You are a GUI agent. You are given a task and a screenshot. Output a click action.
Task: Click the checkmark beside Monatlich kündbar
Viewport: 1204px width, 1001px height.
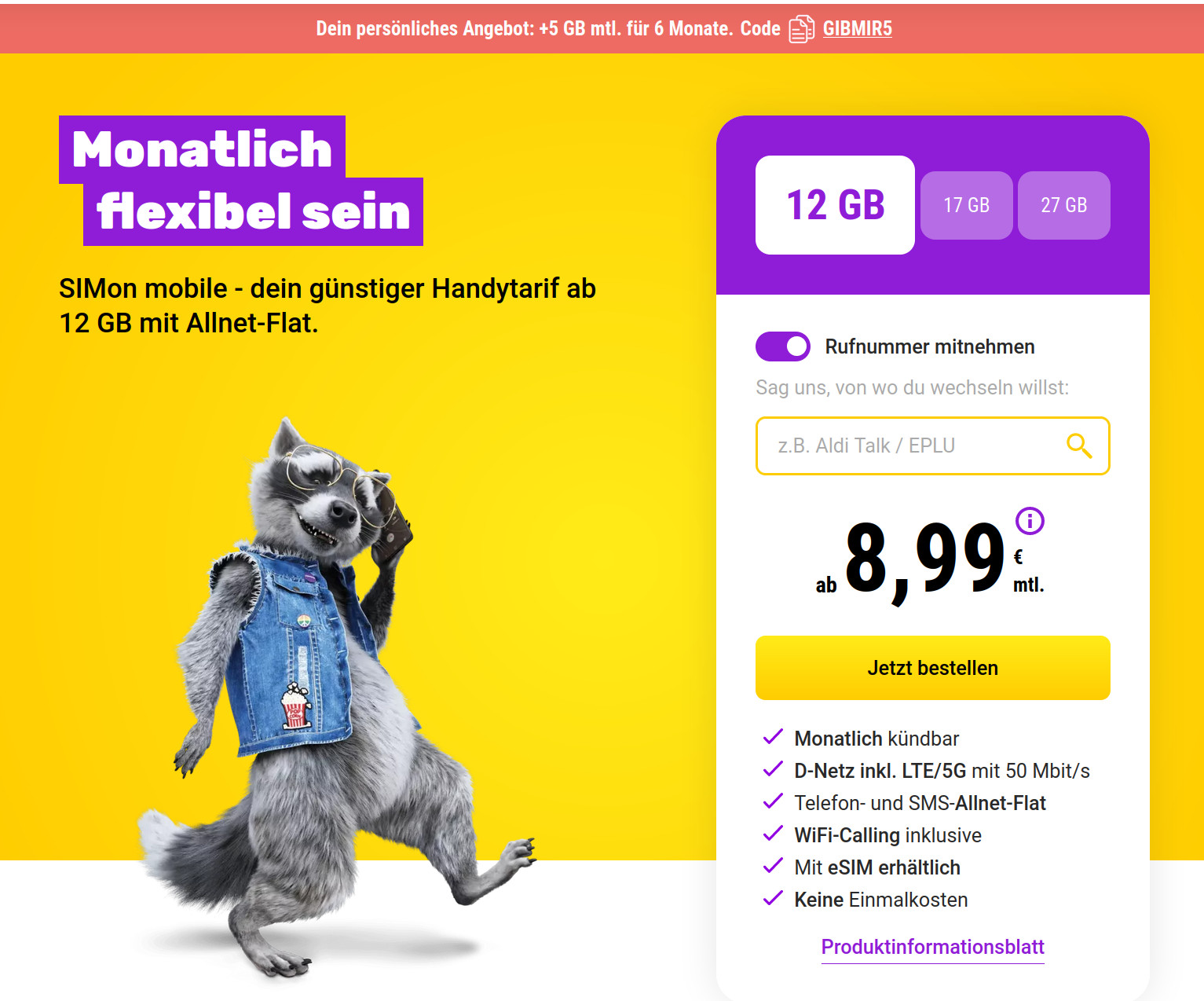[x=773, y=737]
